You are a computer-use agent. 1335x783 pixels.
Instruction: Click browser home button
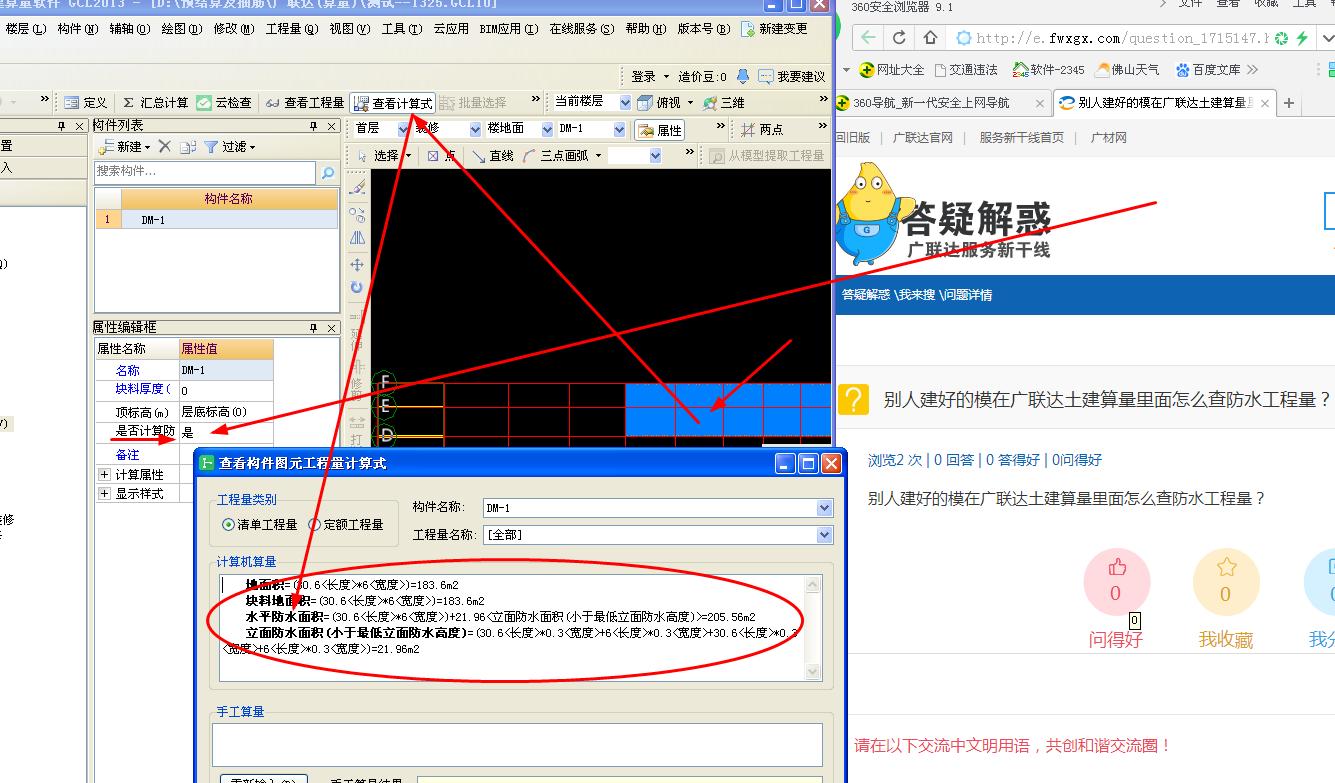click(x=931, y=38)
